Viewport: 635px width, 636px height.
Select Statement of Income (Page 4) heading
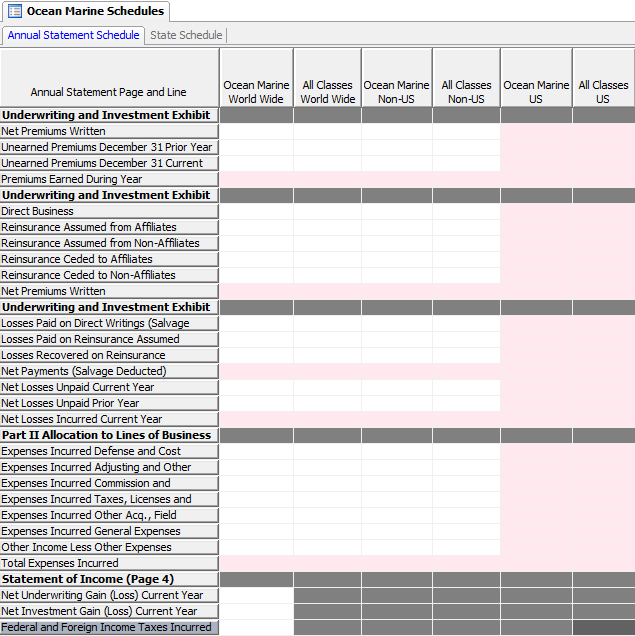(109, 579)
